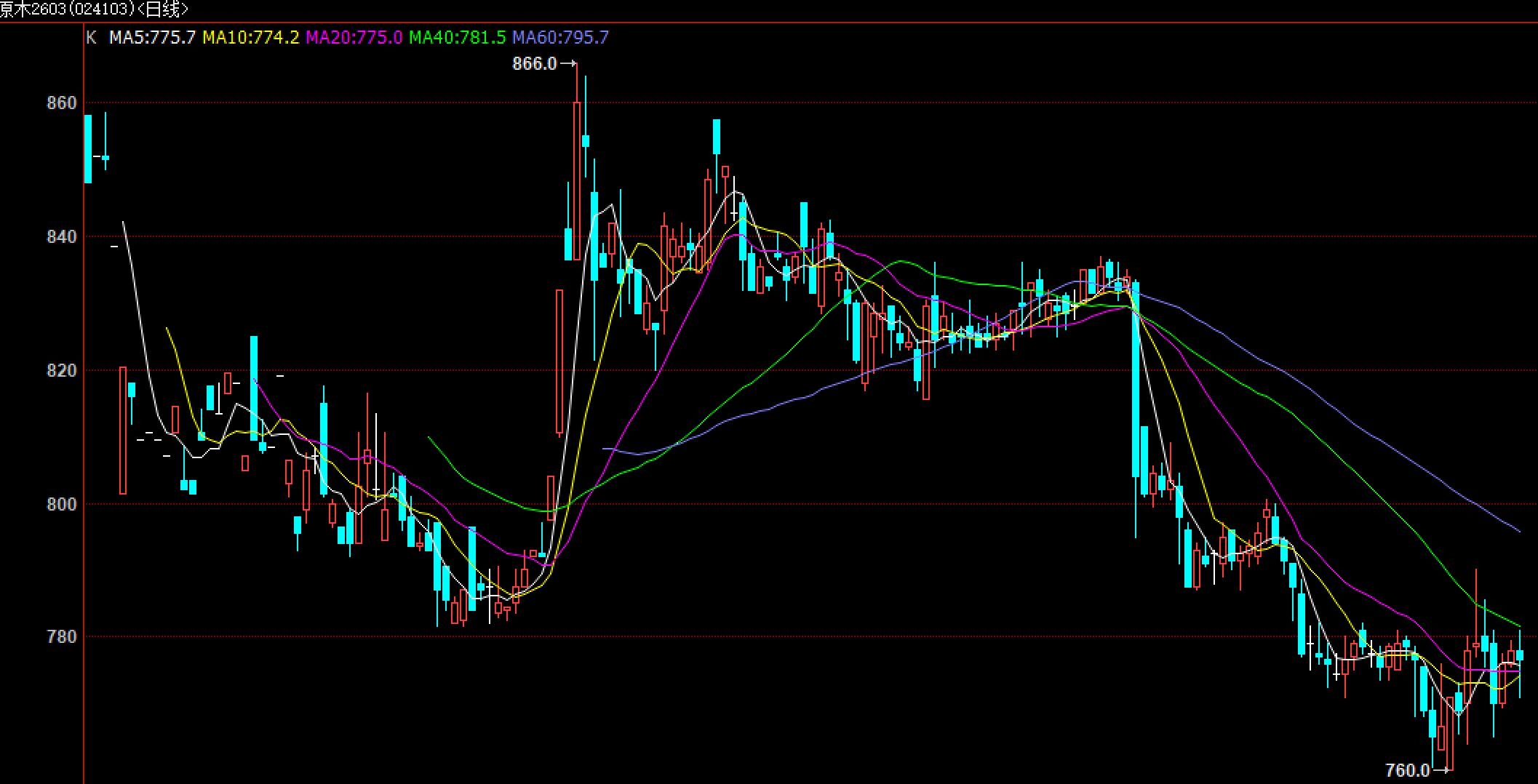The height and width of the screenshot is (784, 1538).
Task: Click the right end of blue MA60 line
Action: pyautogui.click(x=1518, y=531)
